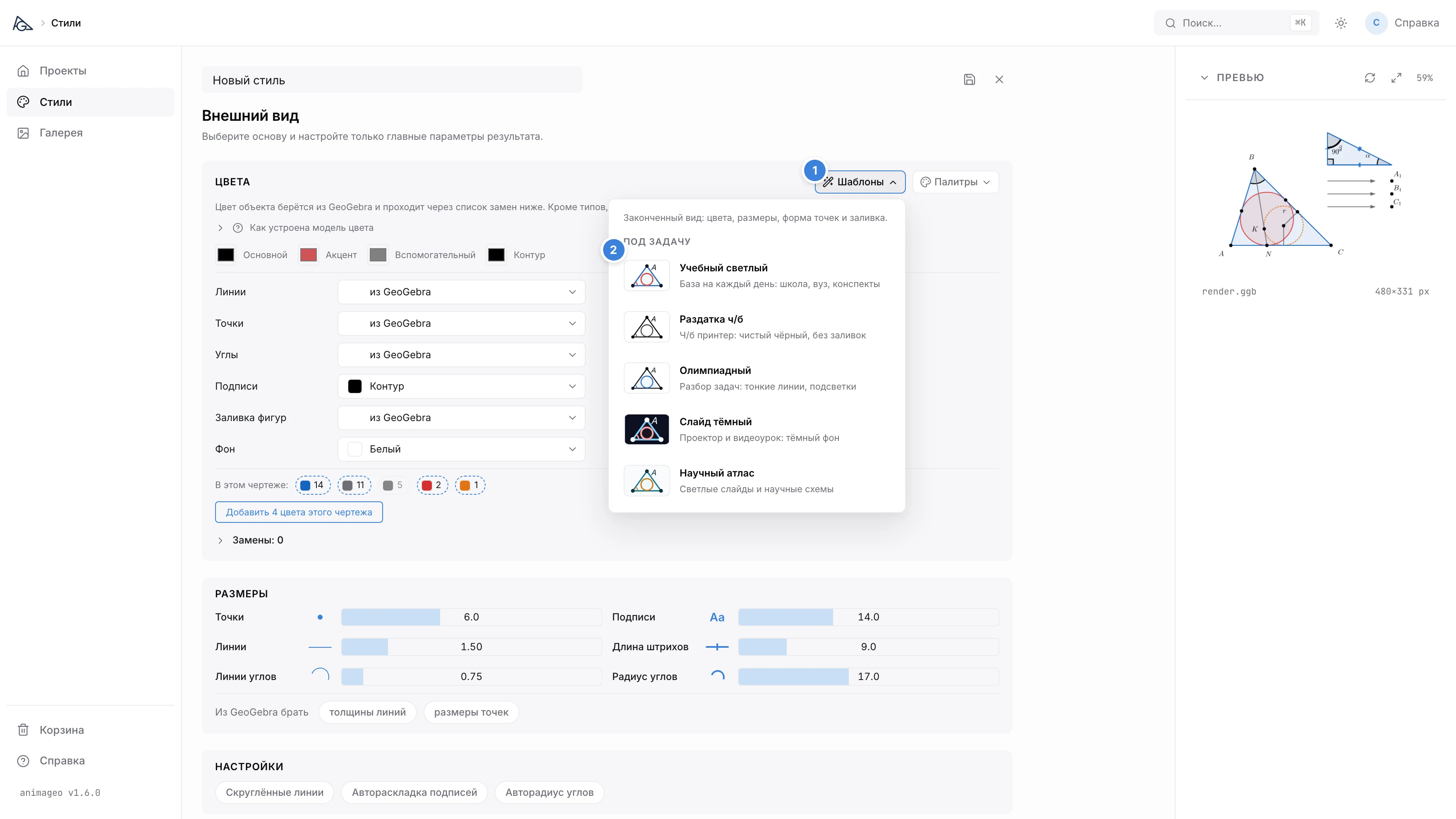This screenshot has width=1456, height=819.
Task: Switch theme with the sun icon
Action: [x=1341, y=23]
